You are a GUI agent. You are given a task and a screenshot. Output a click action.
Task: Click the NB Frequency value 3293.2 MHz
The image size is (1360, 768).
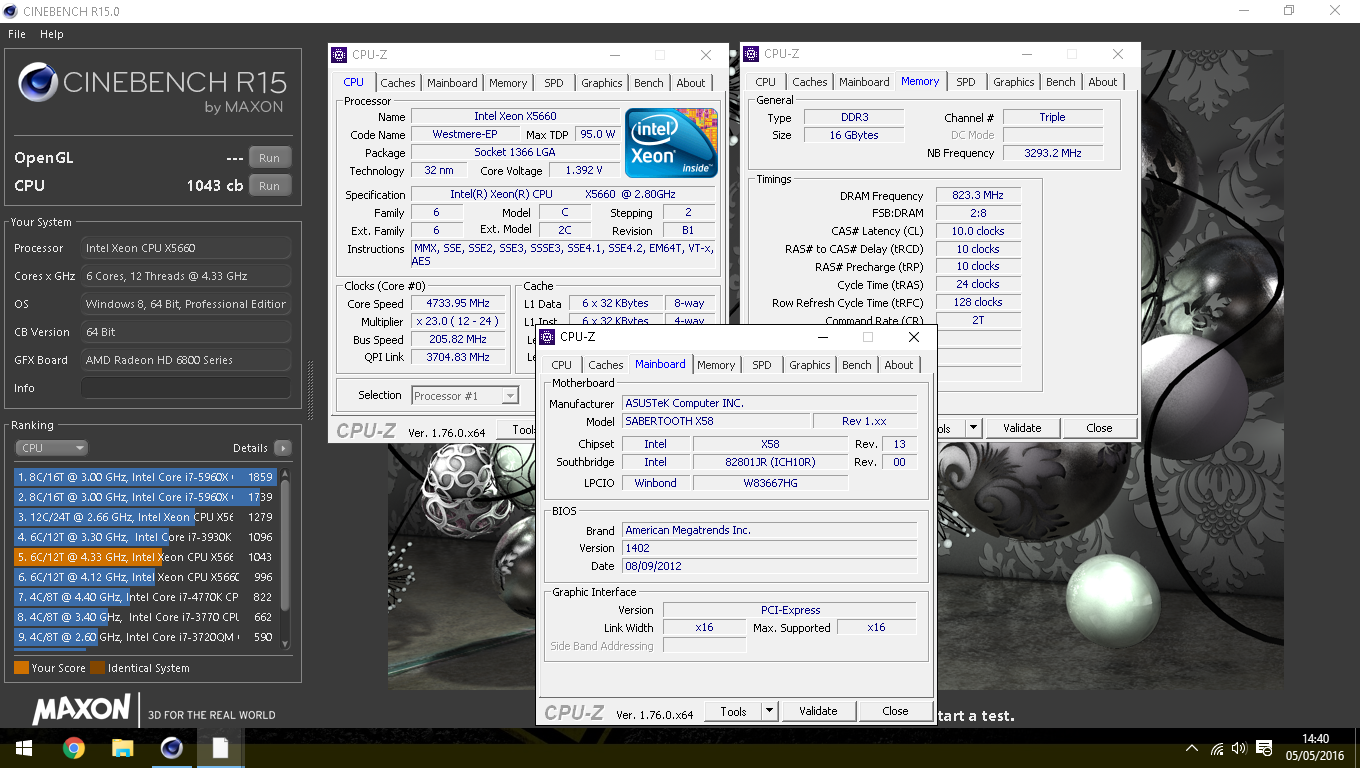[x=1053, y=153]
